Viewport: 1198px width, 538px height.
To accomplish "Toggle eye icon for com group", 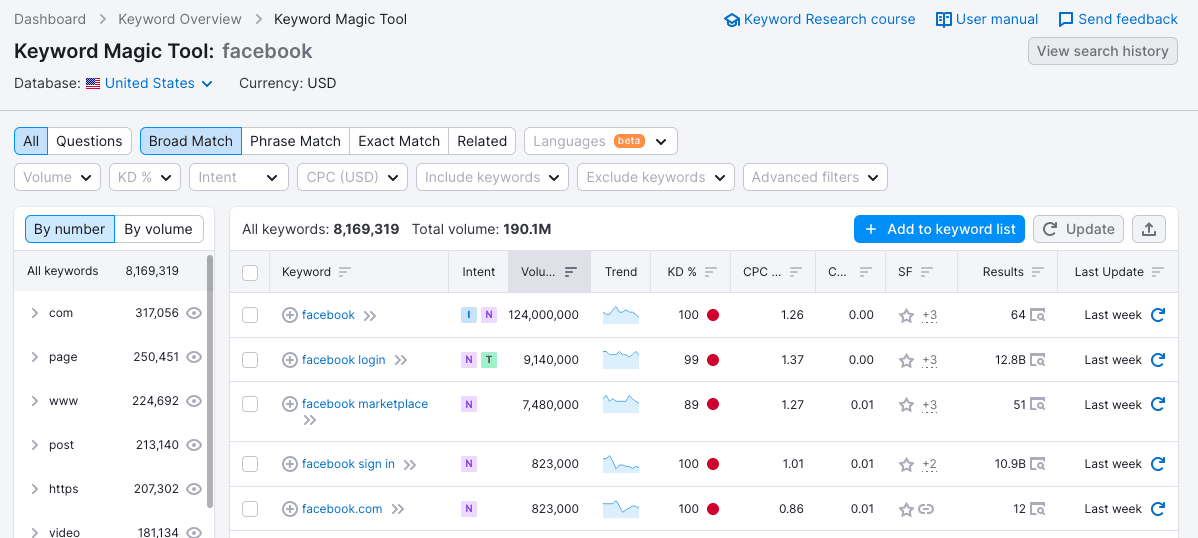I will 194,313.
